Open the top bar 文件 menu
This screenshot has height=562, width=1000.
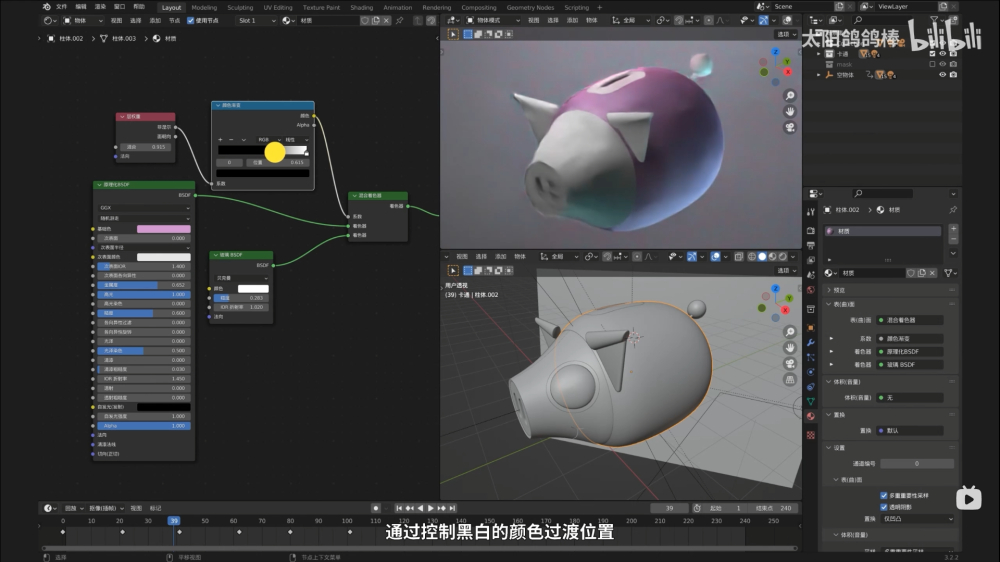tap(61, 7)
